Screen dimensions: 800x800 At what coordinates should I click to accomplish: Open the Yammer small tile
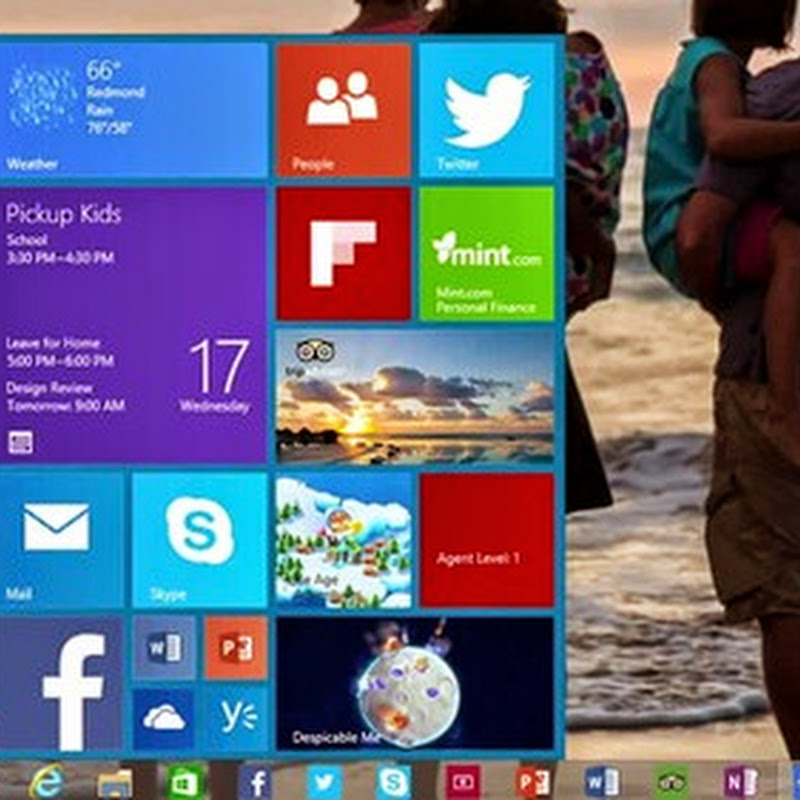[x=236, y=719]
